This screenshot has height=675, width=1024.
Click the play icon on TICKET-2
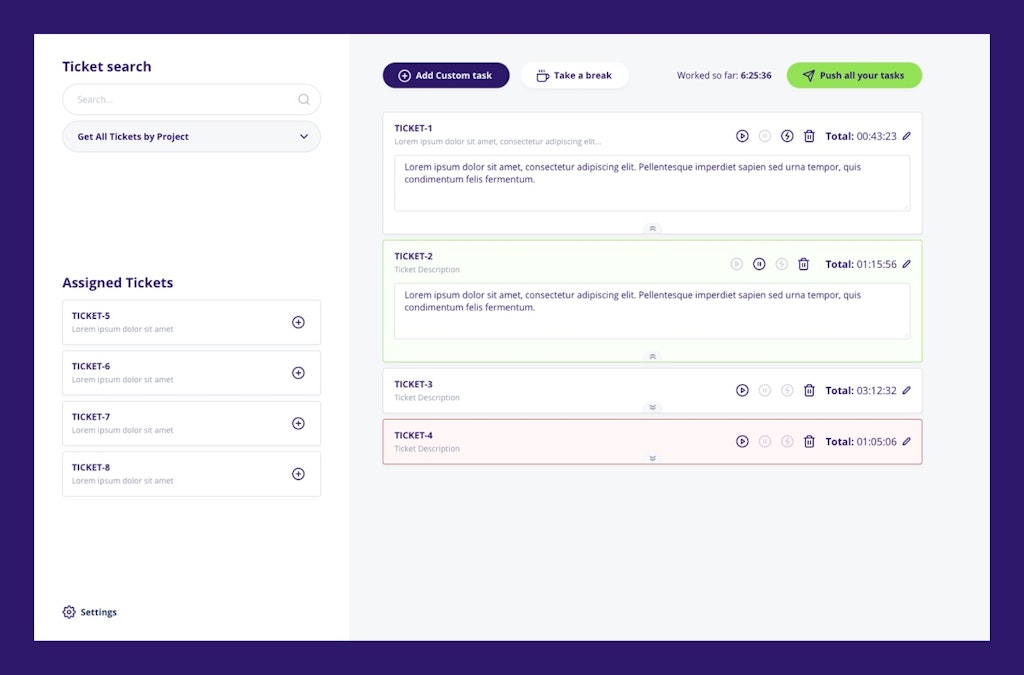coord(737,264)
